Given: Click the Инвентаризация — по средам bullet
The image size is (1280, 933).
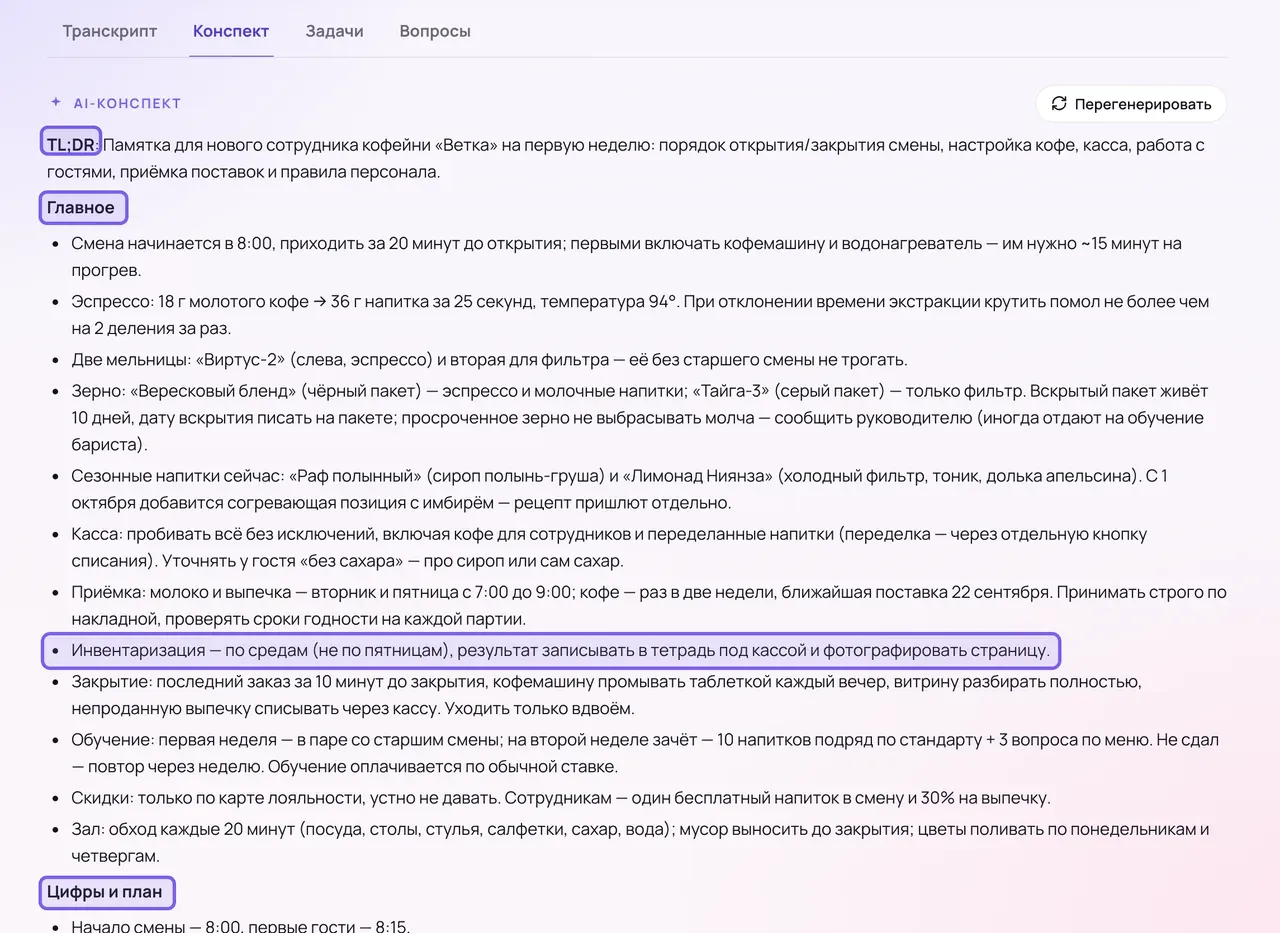Looking at the screenshot, I should point(552,651).
